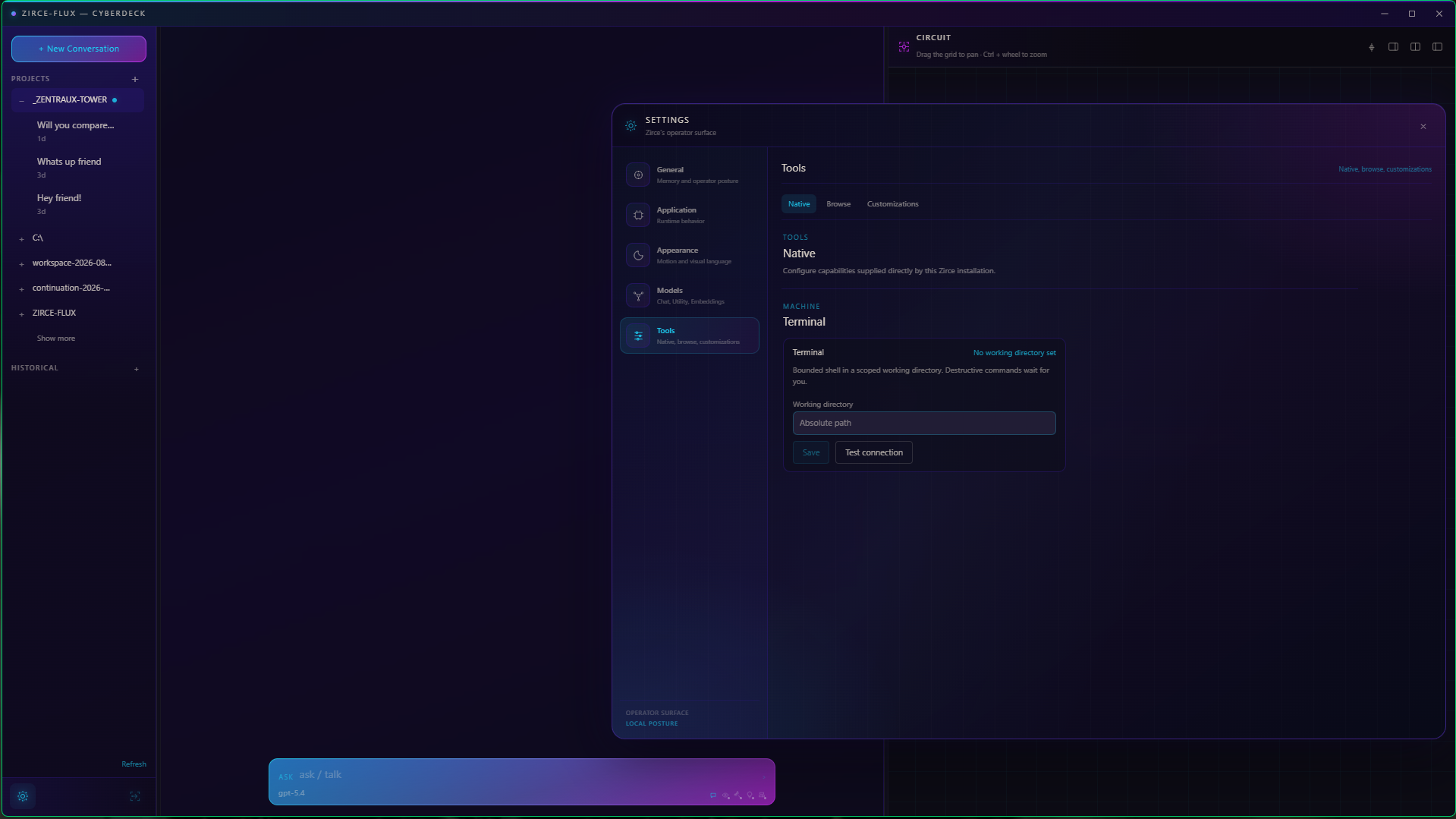Click 'No working directory set' status text
This screenshot has width=1456, height=819.
click(1014, 353)
